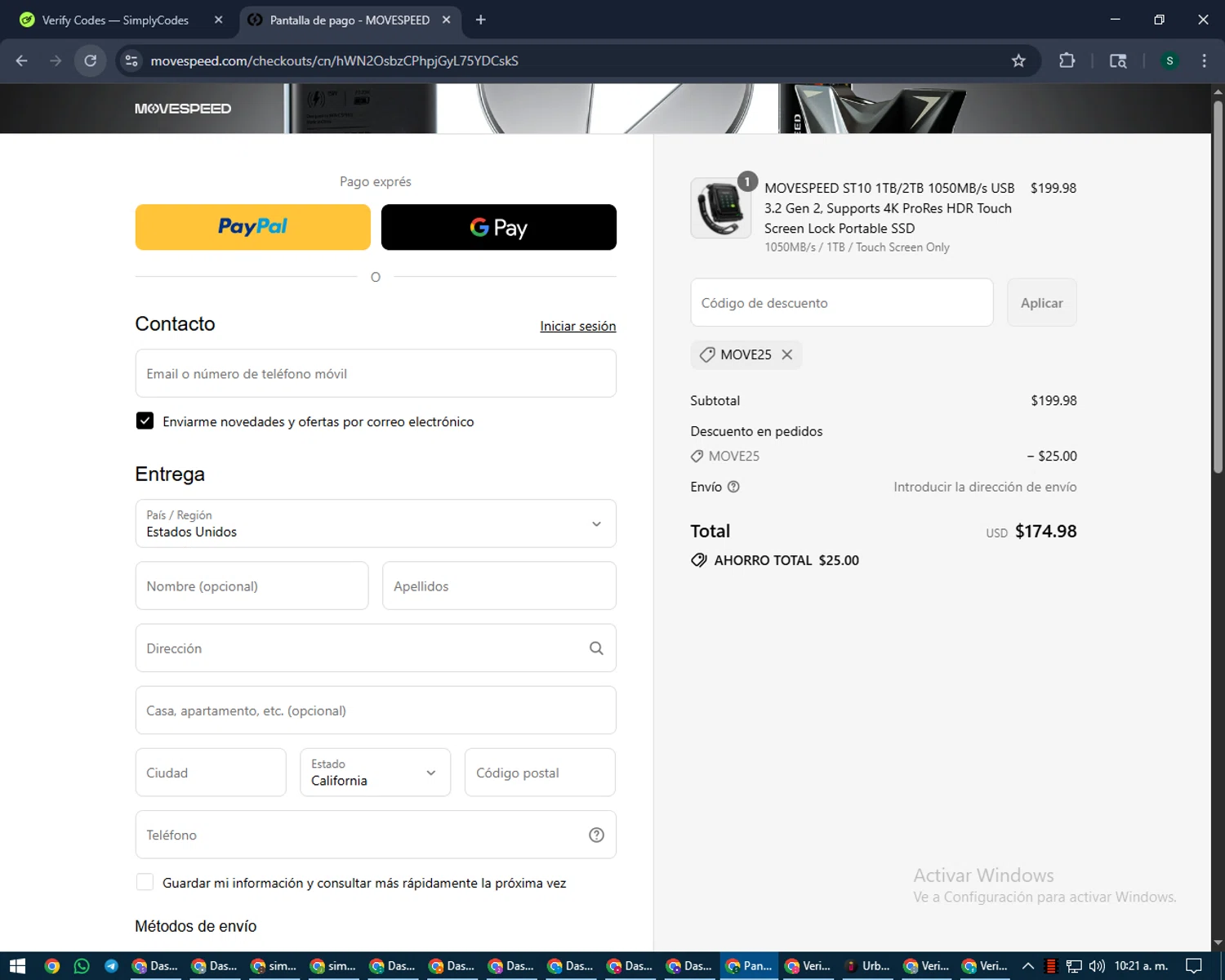Screen dimensions: 1225x980
Task: Open the País / Región dropdown
Action: click(x=376, y=523)
